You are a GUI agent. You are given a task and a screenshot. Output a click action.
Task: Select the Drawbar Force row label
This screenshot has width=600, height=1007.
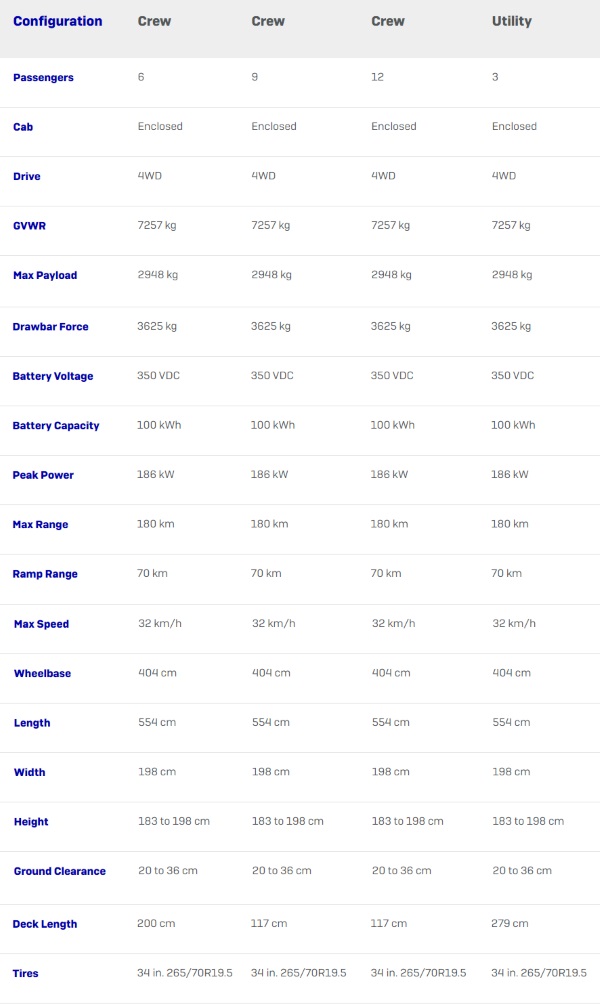coord(50,327)
